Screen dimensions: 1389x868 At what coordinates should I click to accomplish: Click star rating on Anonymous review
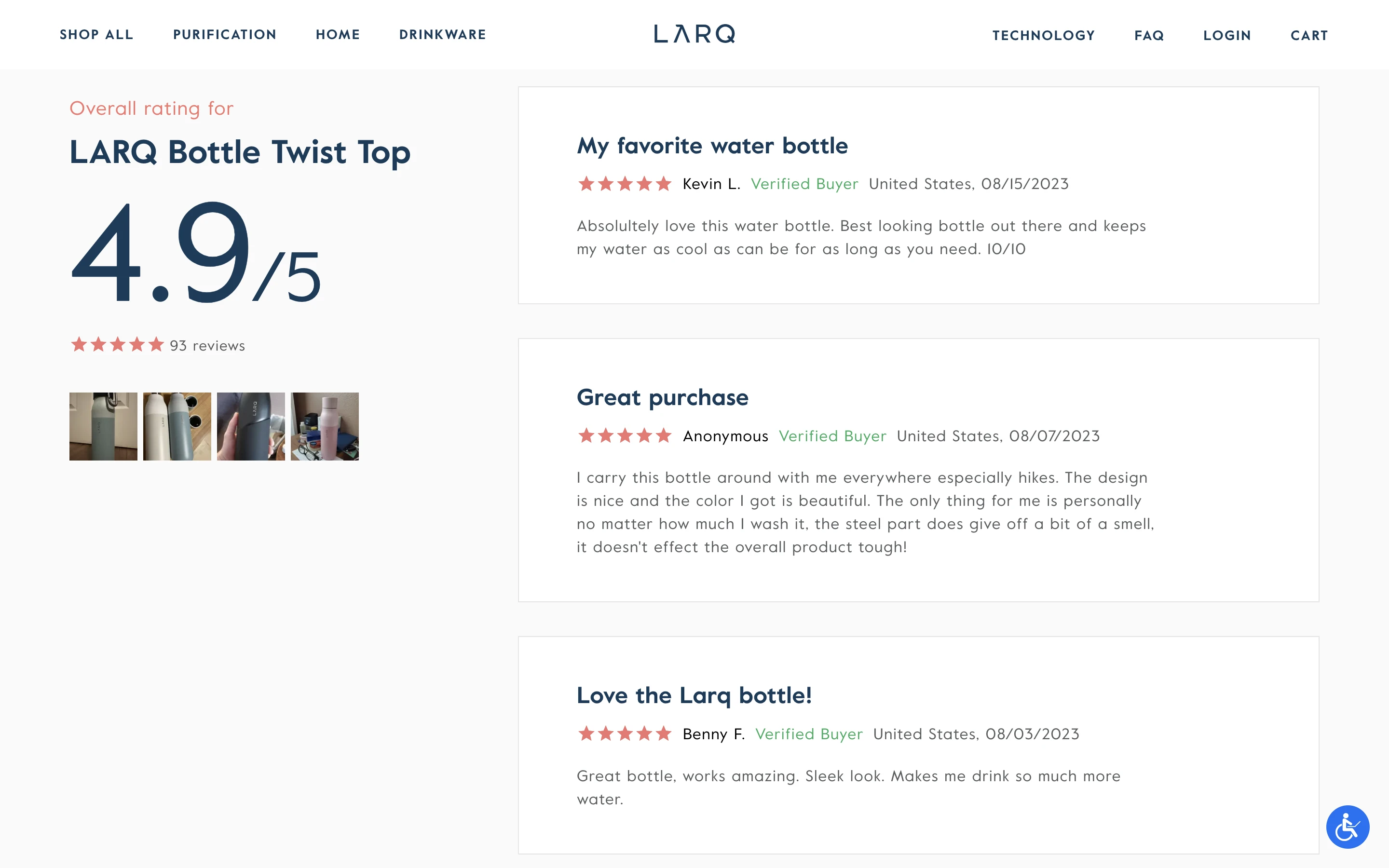[625, 436]
